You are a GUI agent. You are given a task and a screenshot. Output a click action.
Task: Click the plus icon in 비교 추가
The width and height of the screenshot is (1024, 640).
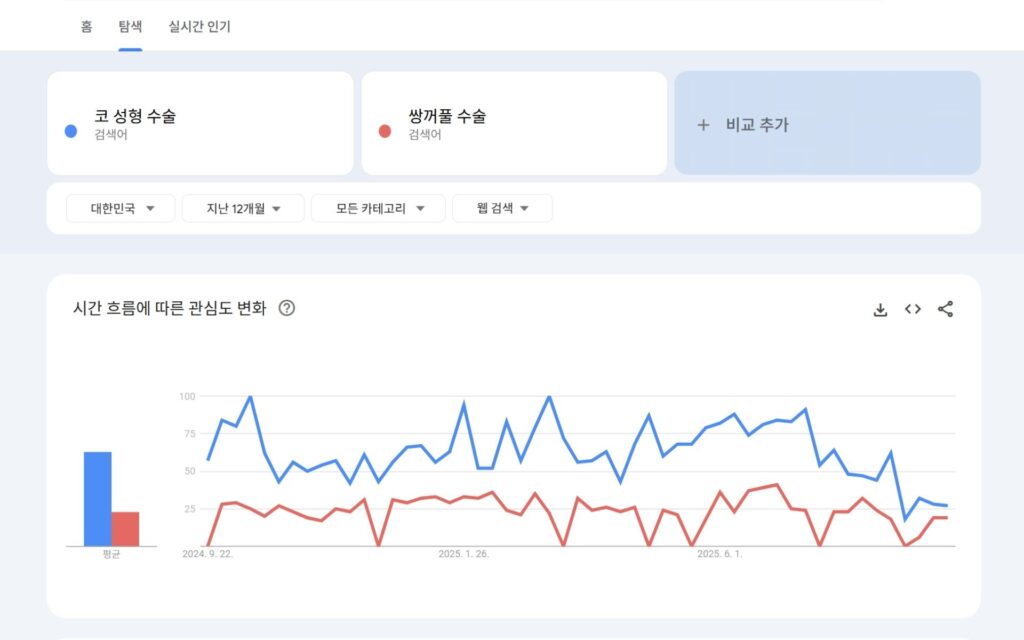pos(703,125)
